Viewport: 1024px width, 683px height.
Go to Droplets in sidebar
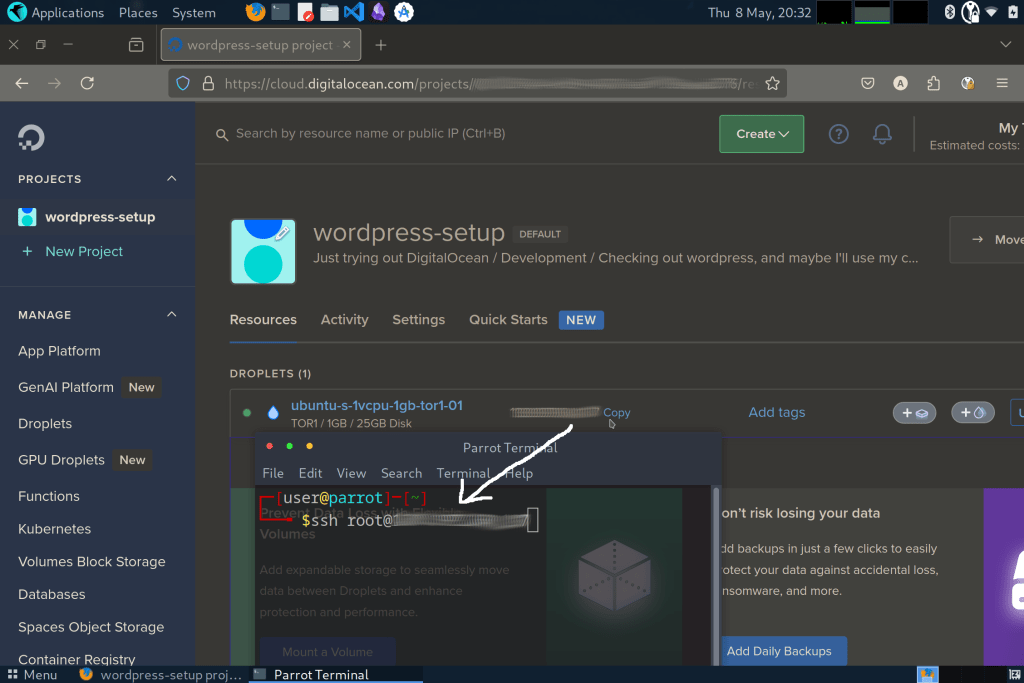pyautogui.click(x=44, y=423)
